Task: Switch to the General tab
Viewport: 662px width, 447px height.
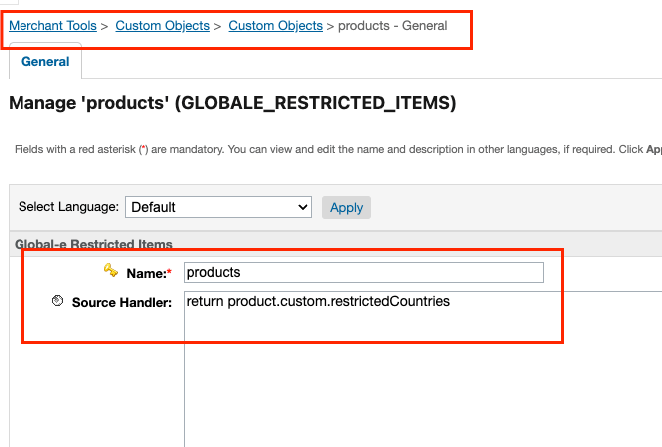Action: coord(45,62)
